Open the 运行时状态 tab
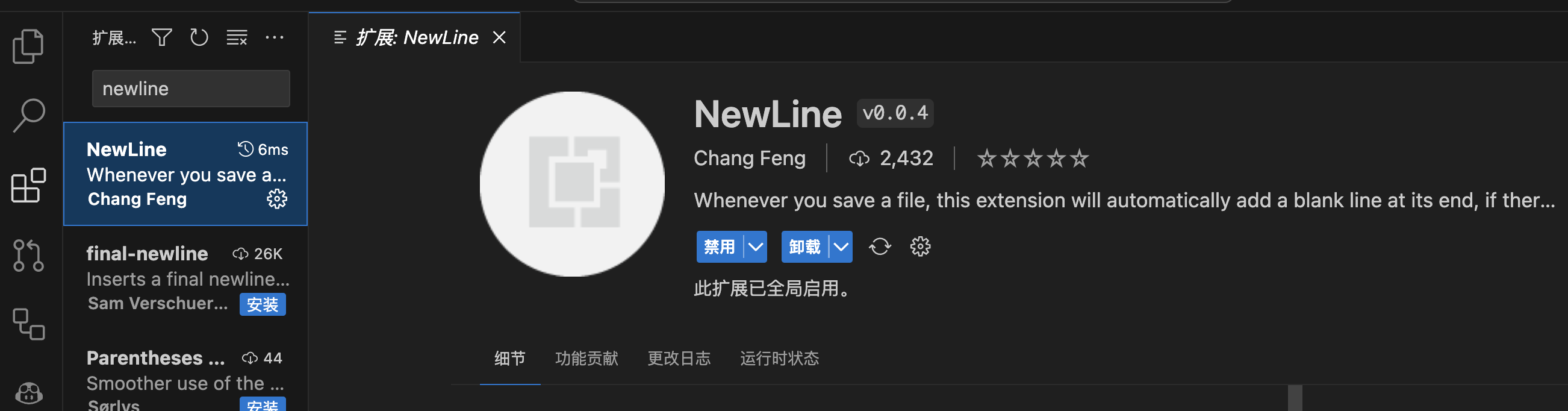This screenshot has height=411, width=1568. pyautogui.click(x=780, y=358)
